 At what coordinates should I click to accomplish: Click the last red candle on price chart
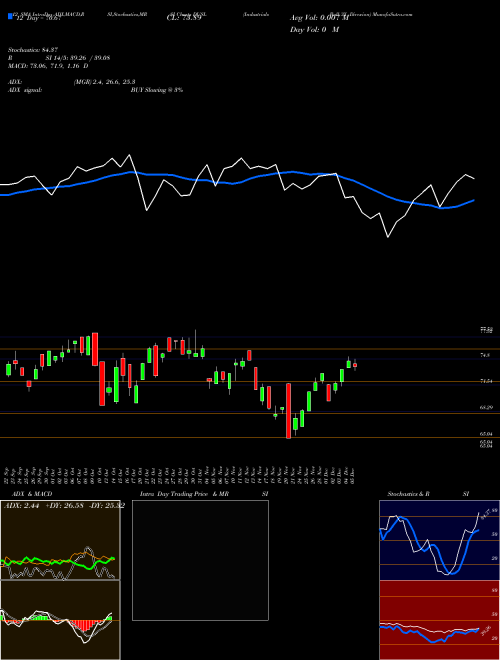tap(355, 365)
